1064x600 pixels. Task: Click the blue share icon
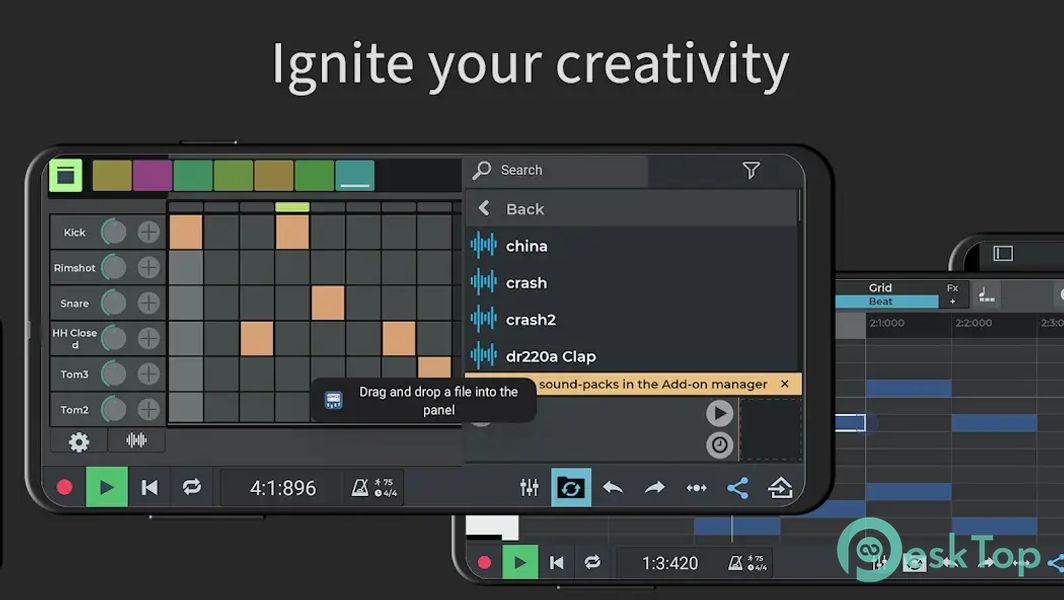(738, 488)
